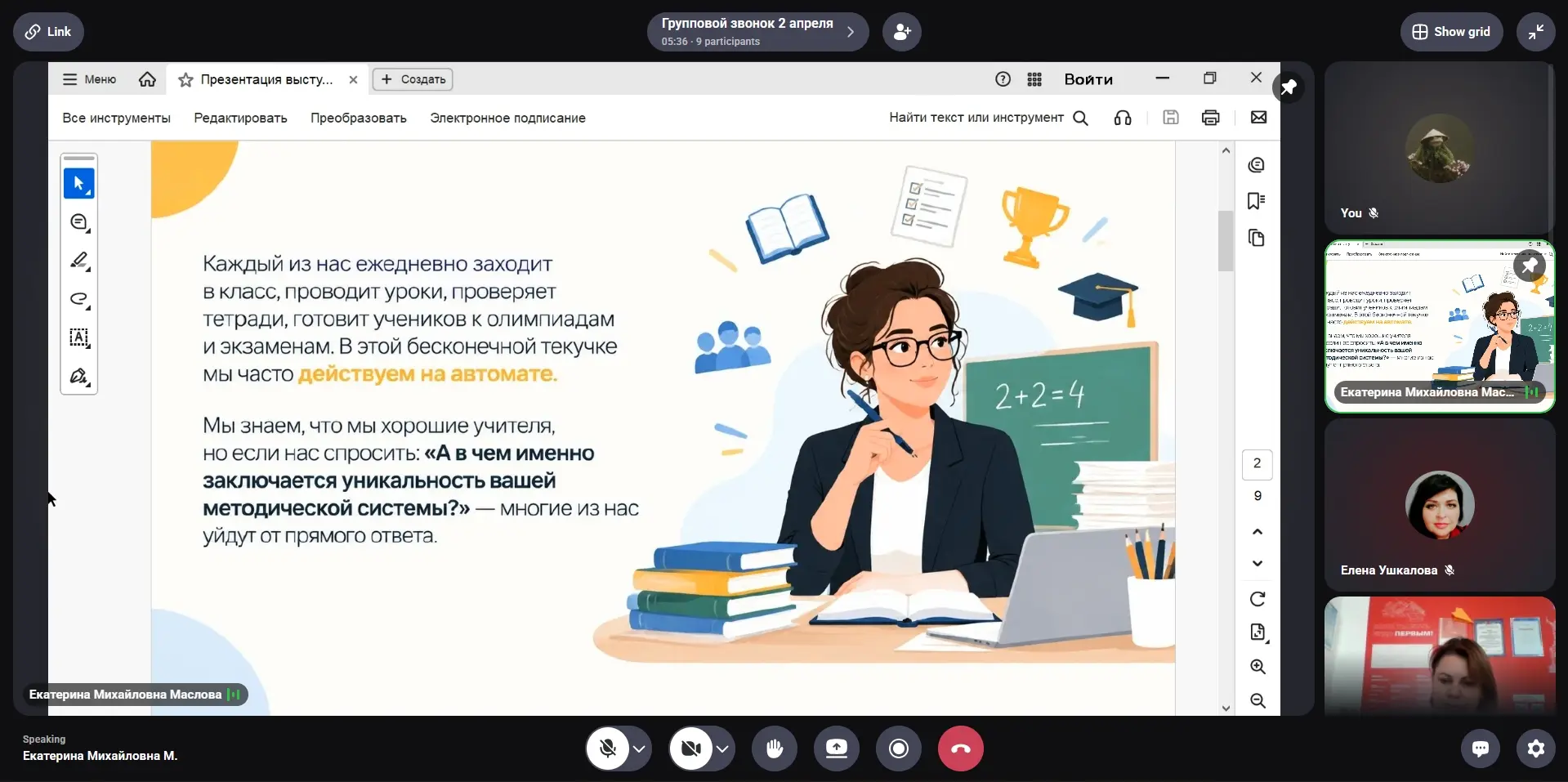This screenshot has height=782, width=1568.
Task: Click Найти текст или инструмент search
Action: (x=989, y=118)
